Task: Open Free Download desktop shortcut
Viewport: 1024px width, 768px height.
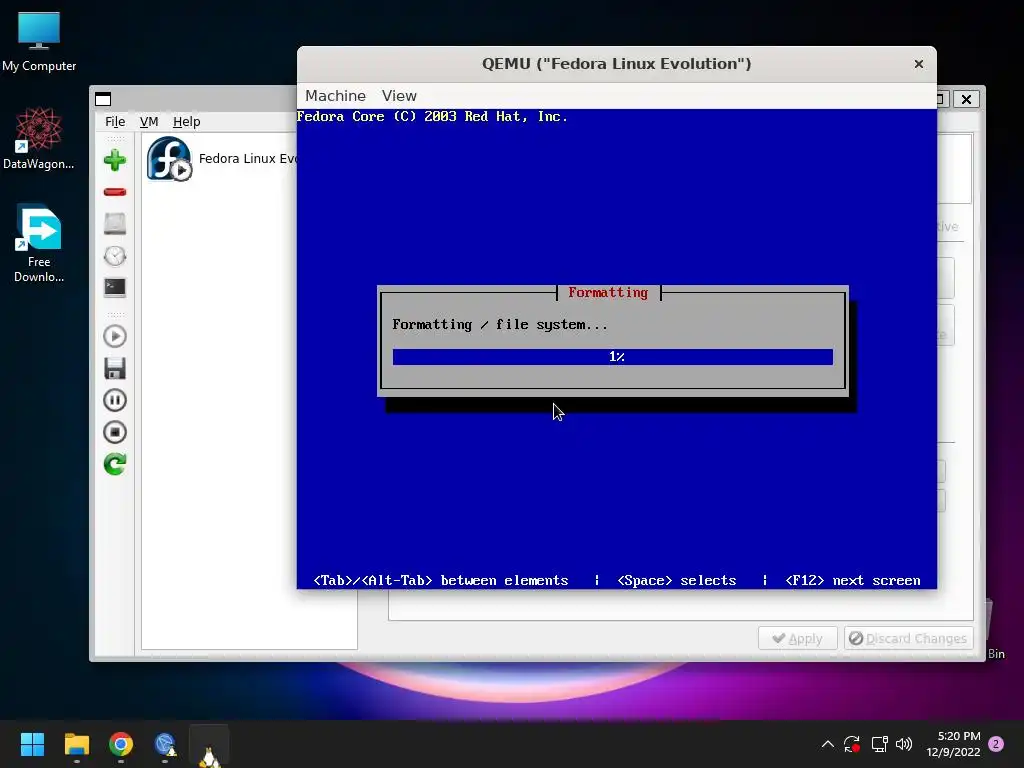Action: click(x=39, y=244)
